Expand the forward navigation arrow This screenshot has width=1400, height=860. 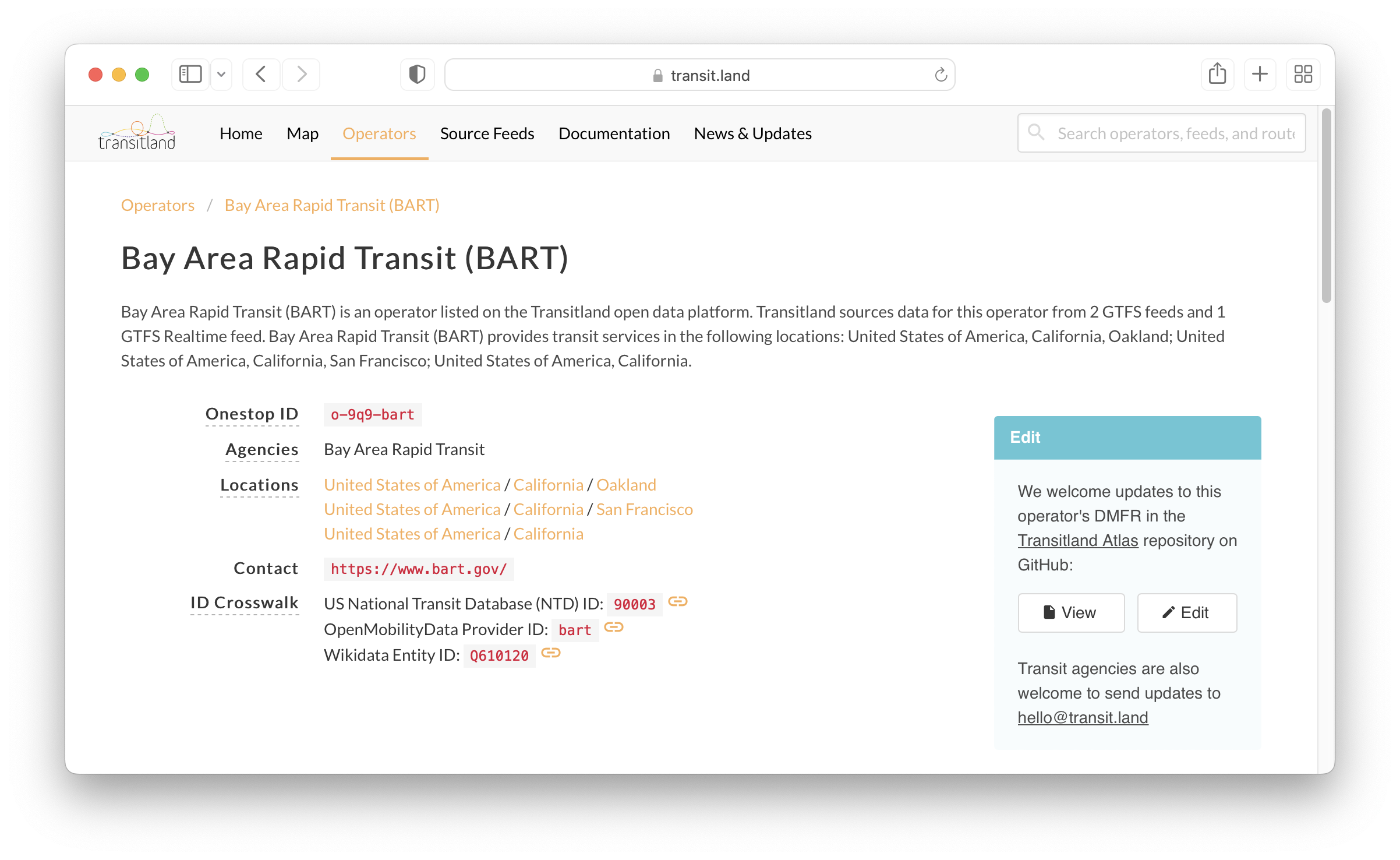pos(301,74)
